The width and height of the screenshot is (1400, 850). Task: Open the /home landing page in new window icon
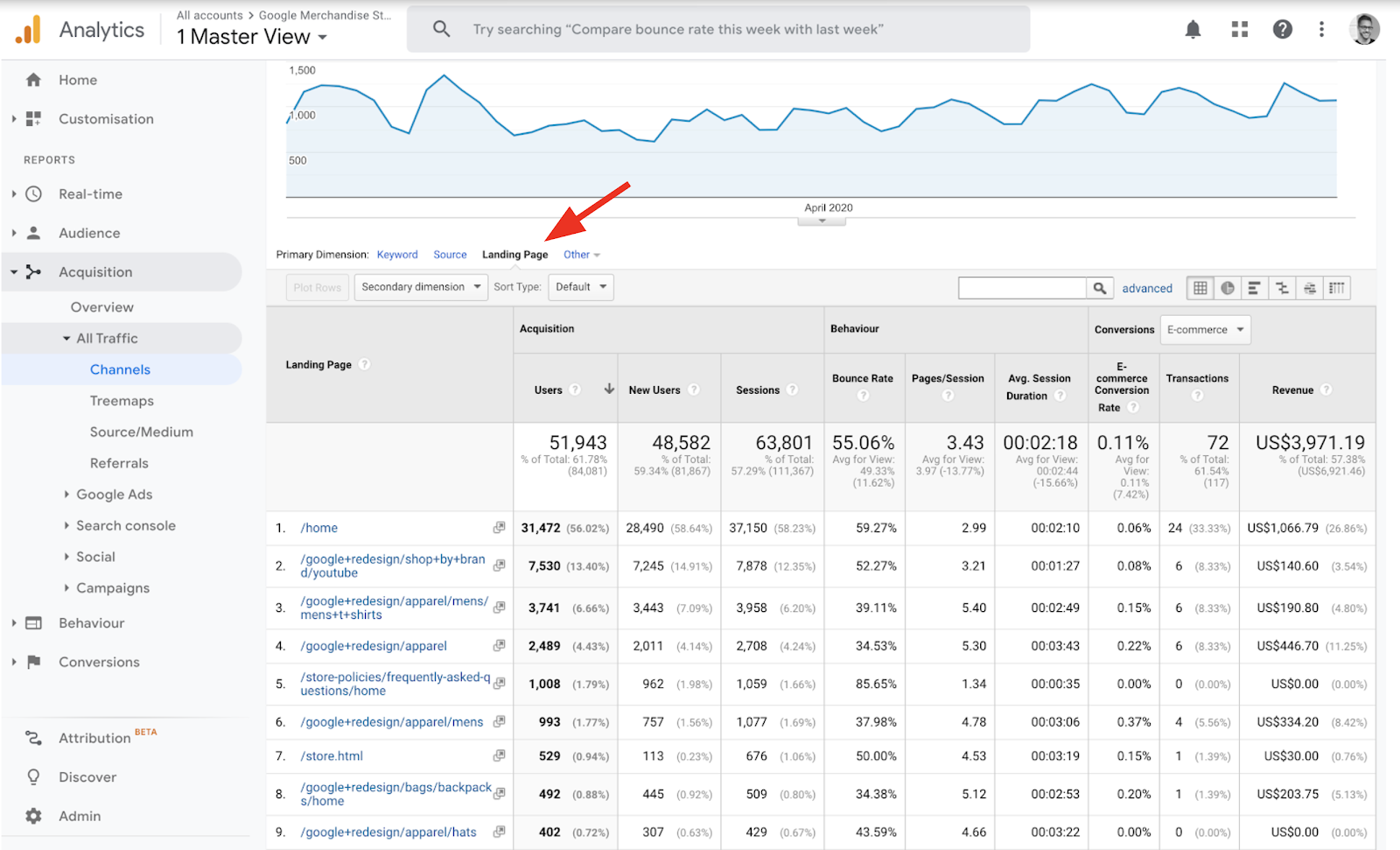click(x=499, y=528)
